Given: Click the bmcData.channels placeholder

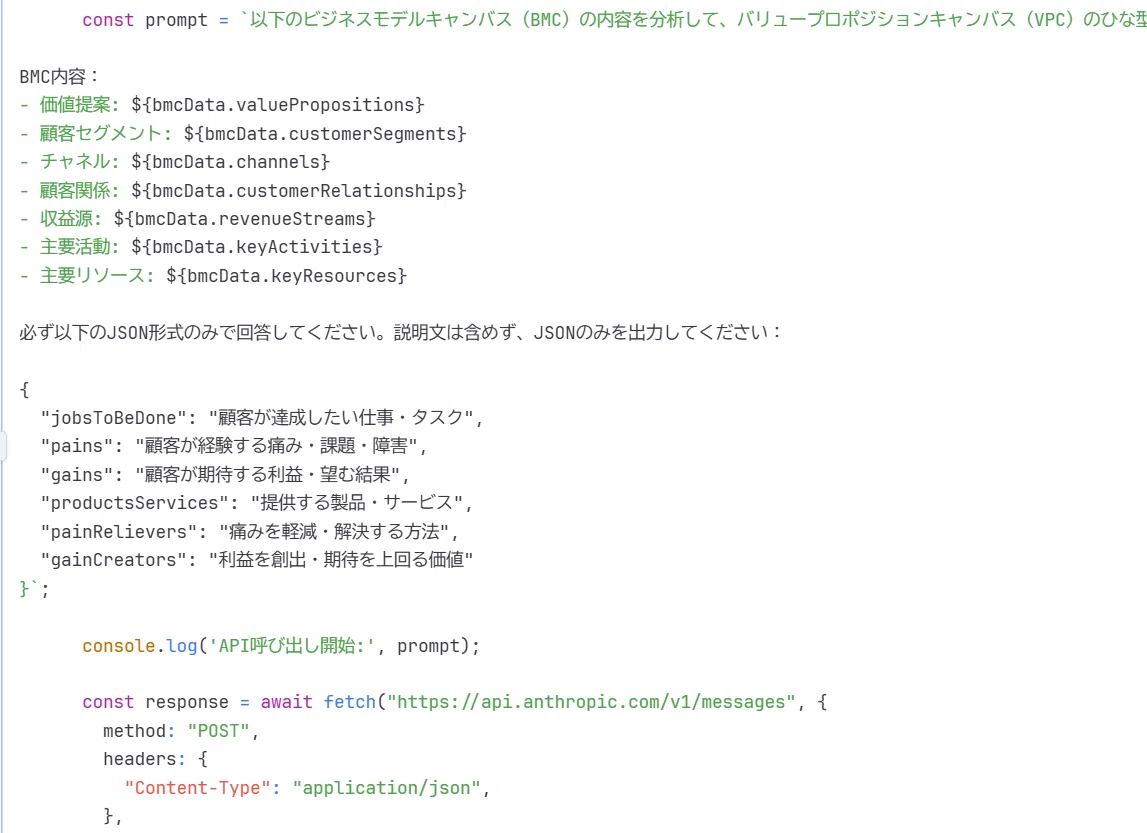Looking at the screenshot, I should [x=230, y=162].
